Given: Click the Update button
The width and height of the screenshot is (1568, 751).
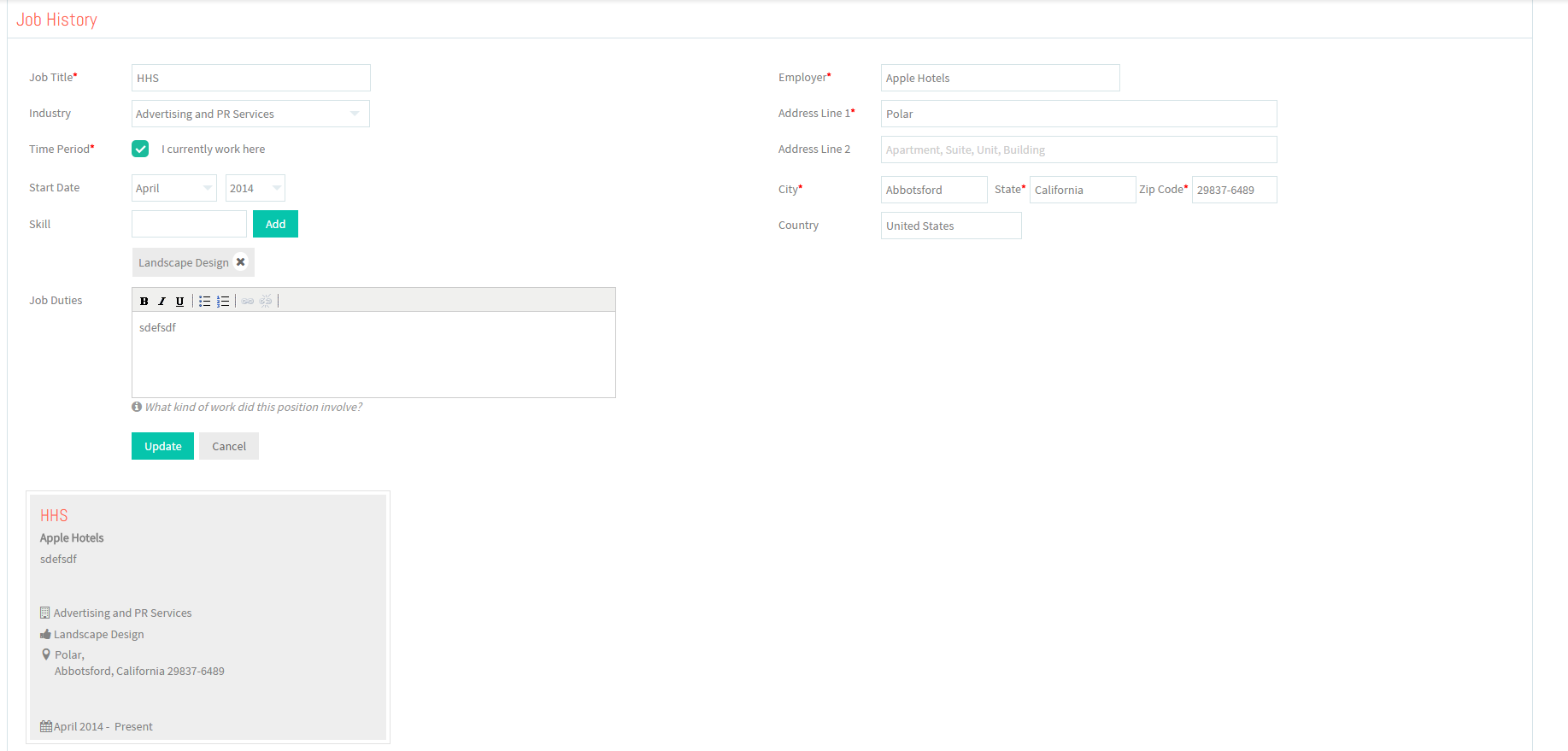Looking at the screenshot, I should [162, 446].
